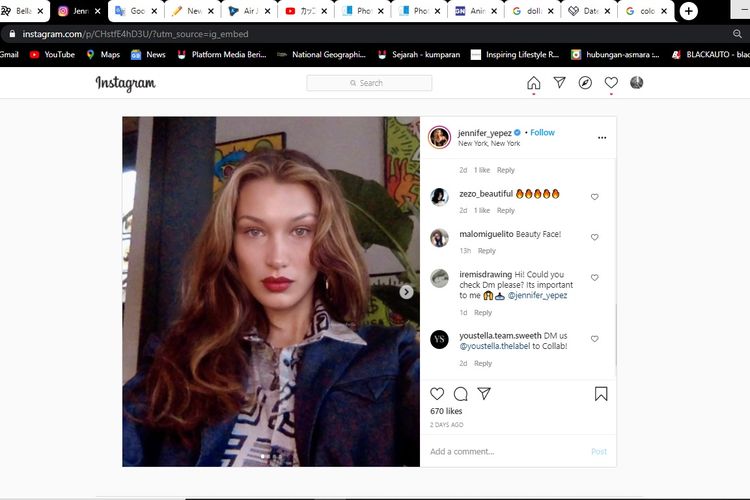This screenshot has height=500, width=750.
Task: Go to next photo with carousel arrow
Action: point(406,292)
